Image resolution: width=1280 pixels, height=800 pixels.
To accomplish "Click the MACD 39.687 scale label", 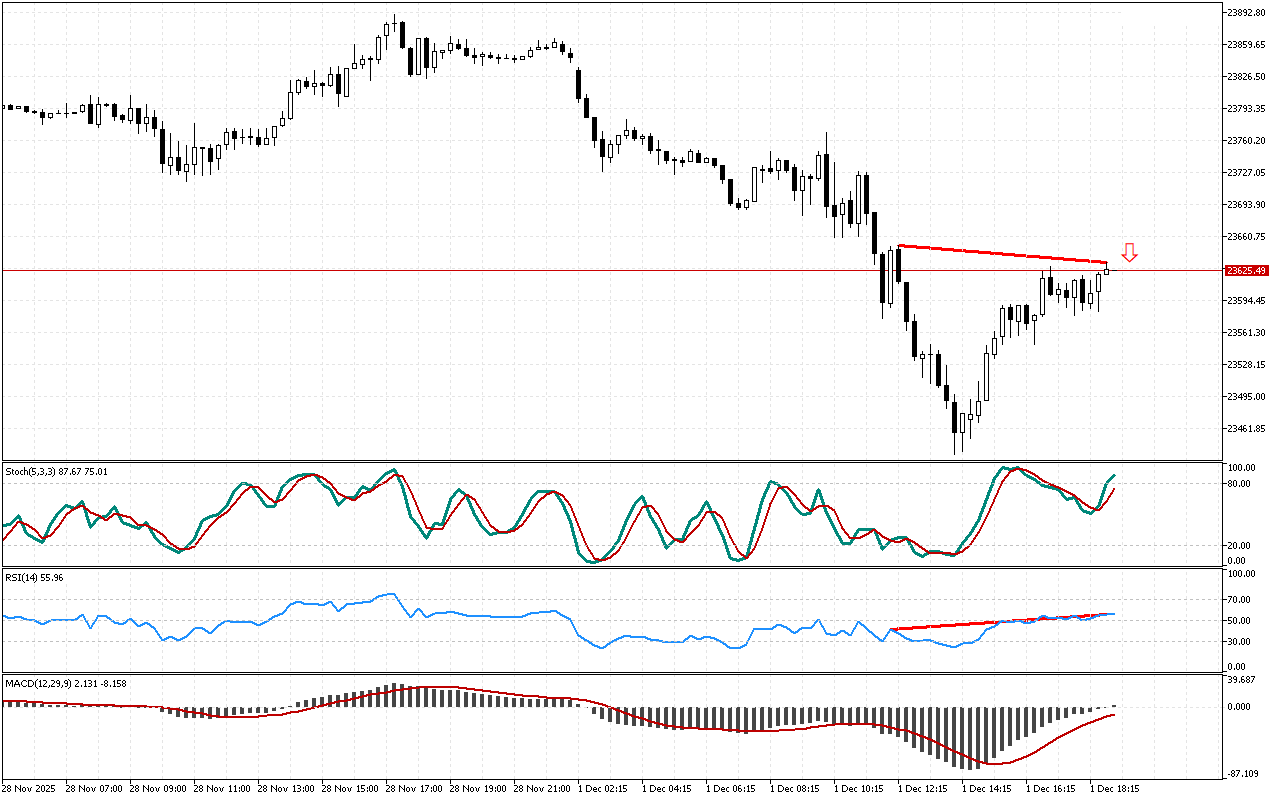I will tap(1244, 680).
